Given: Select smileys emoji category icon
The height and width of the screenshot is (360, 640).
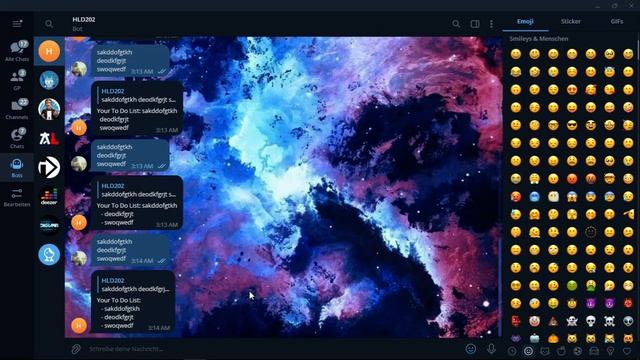Looking at the screenshot, I should pos(528,351).
